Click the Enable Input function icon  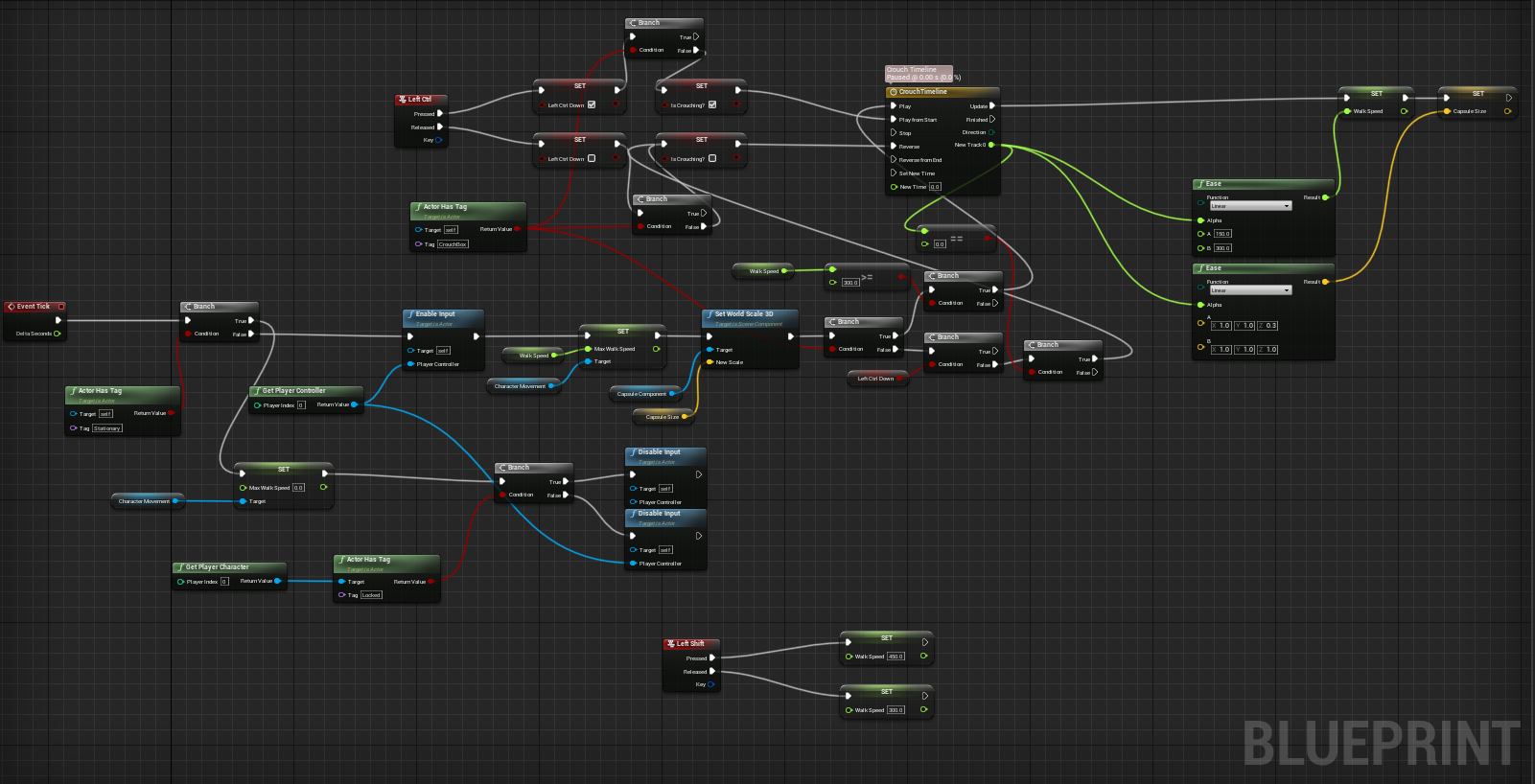(x=410, y=314)
